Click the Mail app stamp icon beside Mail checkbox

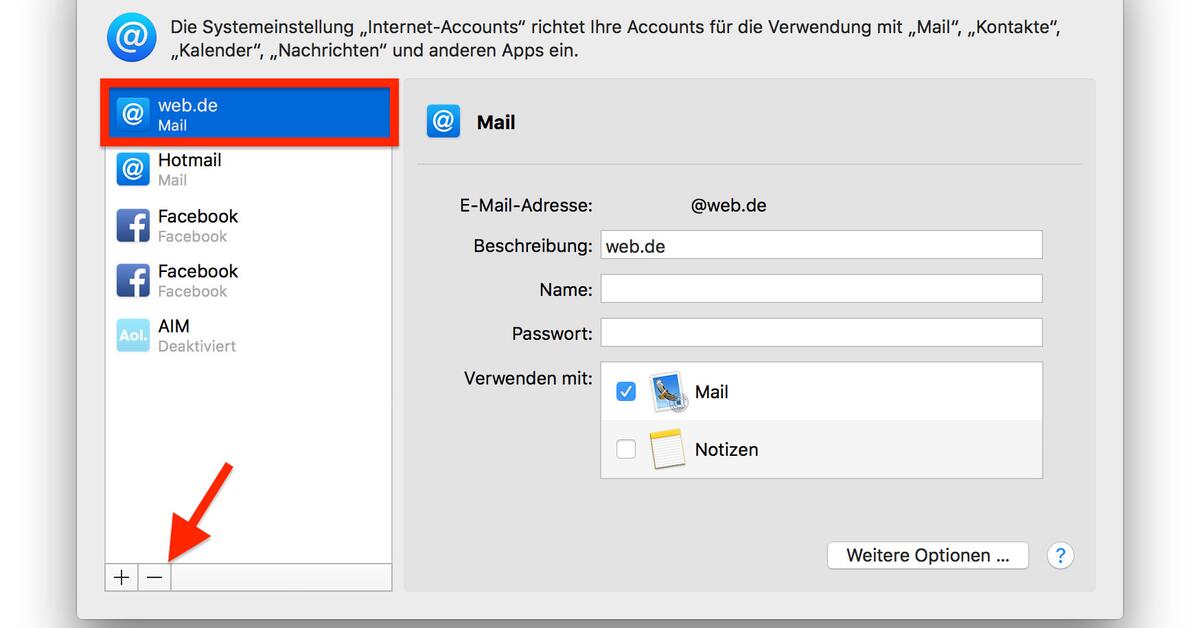click(668, 391)
